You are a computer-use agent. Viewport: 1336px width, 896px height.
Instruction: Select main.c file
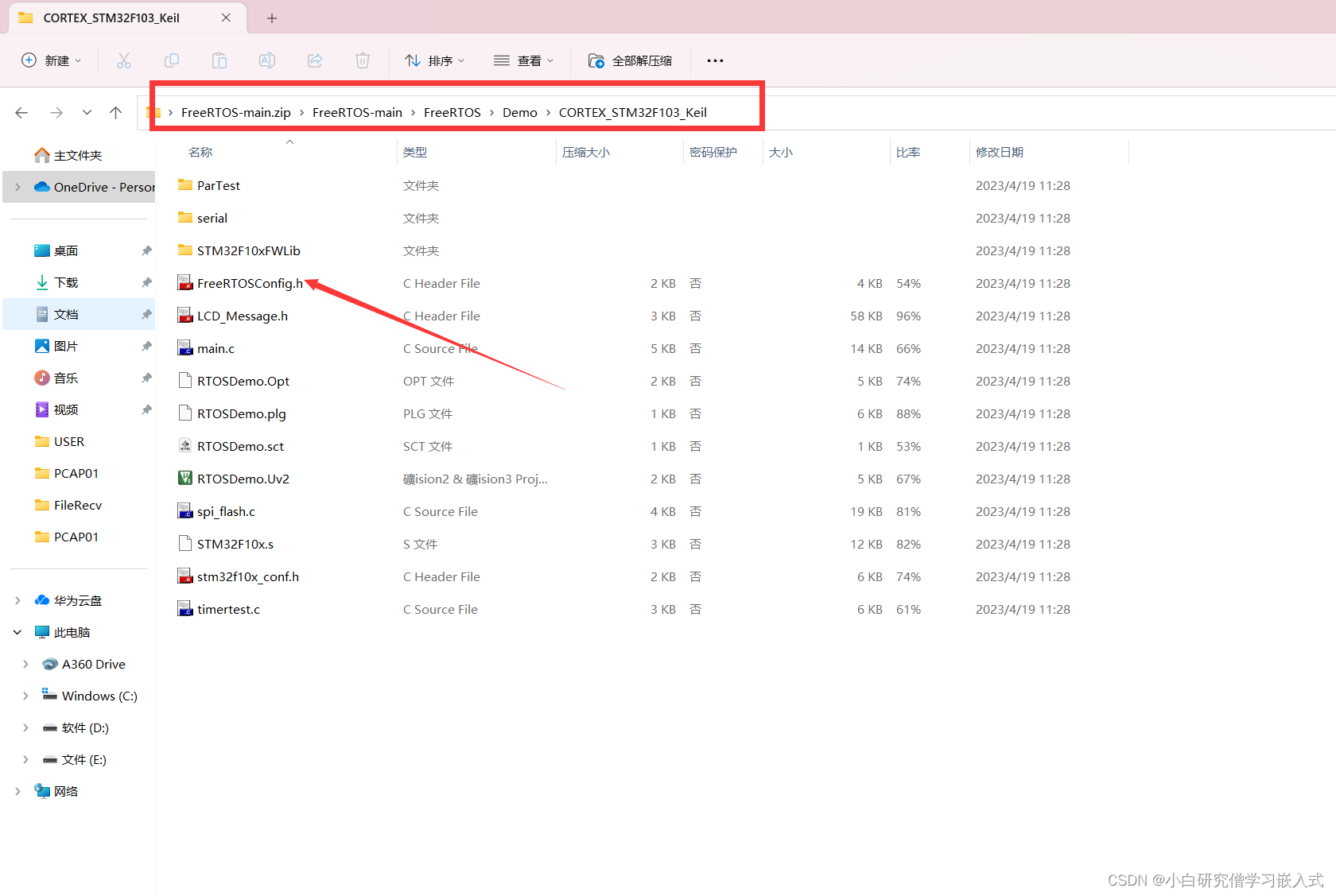[x=216, y=348]
